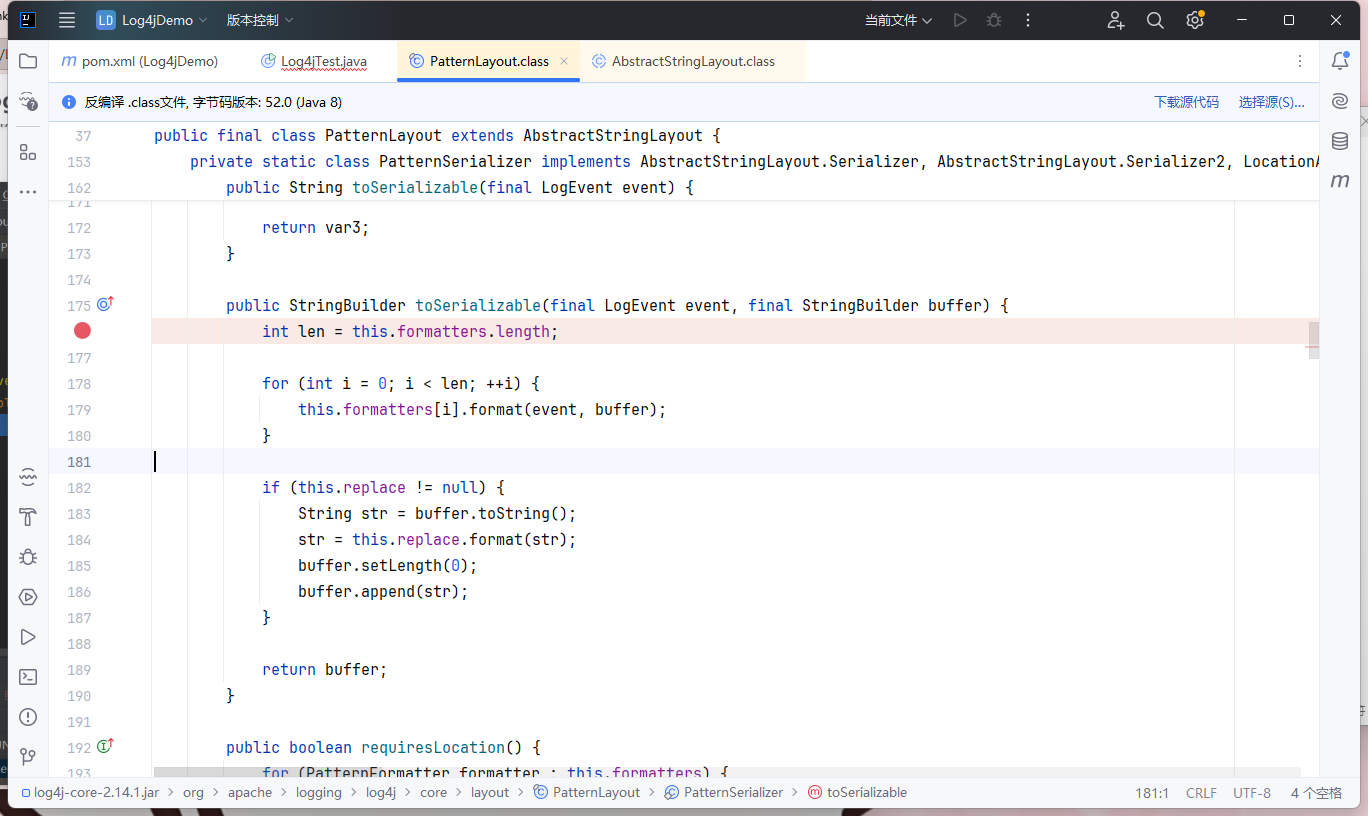Screen dimensions: 1368x816
Task: Toggle the breakpoint on the len line
Action: click(x=82, y=331)
